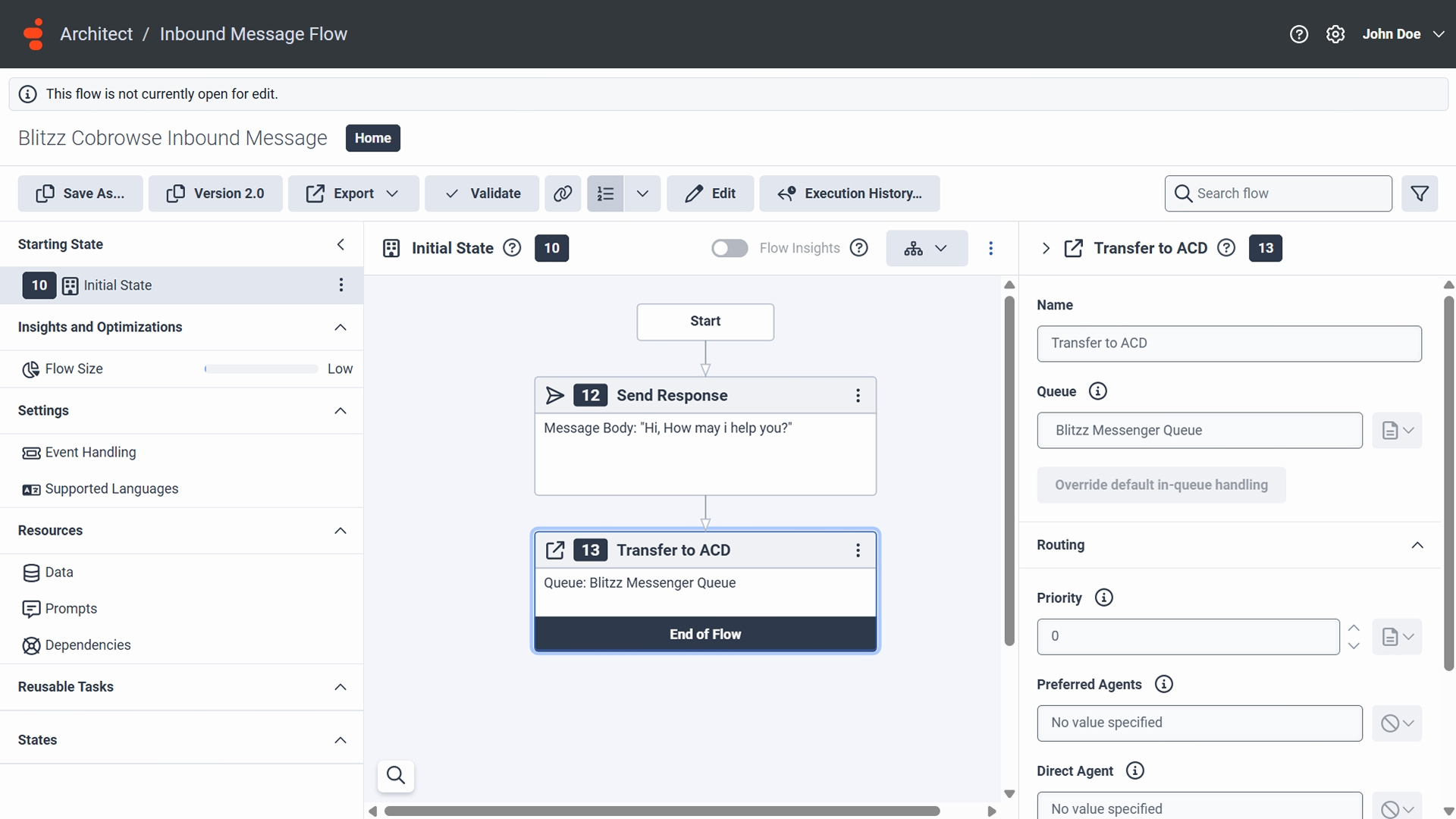
Task: Click the Execution History button
Action: (x=849, y=193)
